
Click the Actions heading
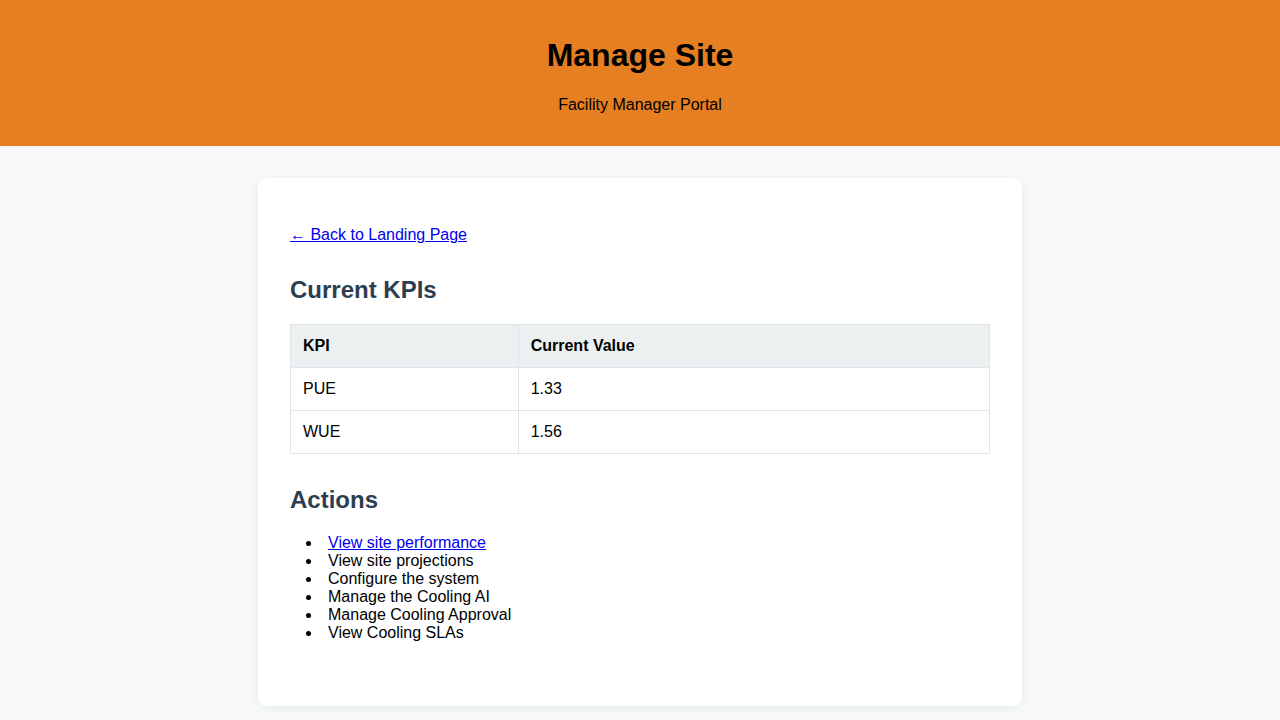(x=334, y=500)
